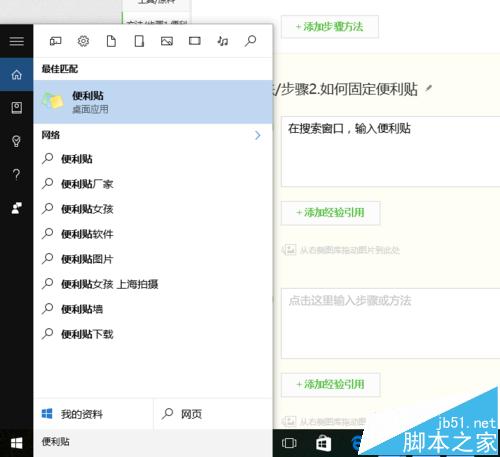The width and height of the screenshot is (500, 457).
Task: Open the Cortana hamburger menu
Action: tap(16, 42)
